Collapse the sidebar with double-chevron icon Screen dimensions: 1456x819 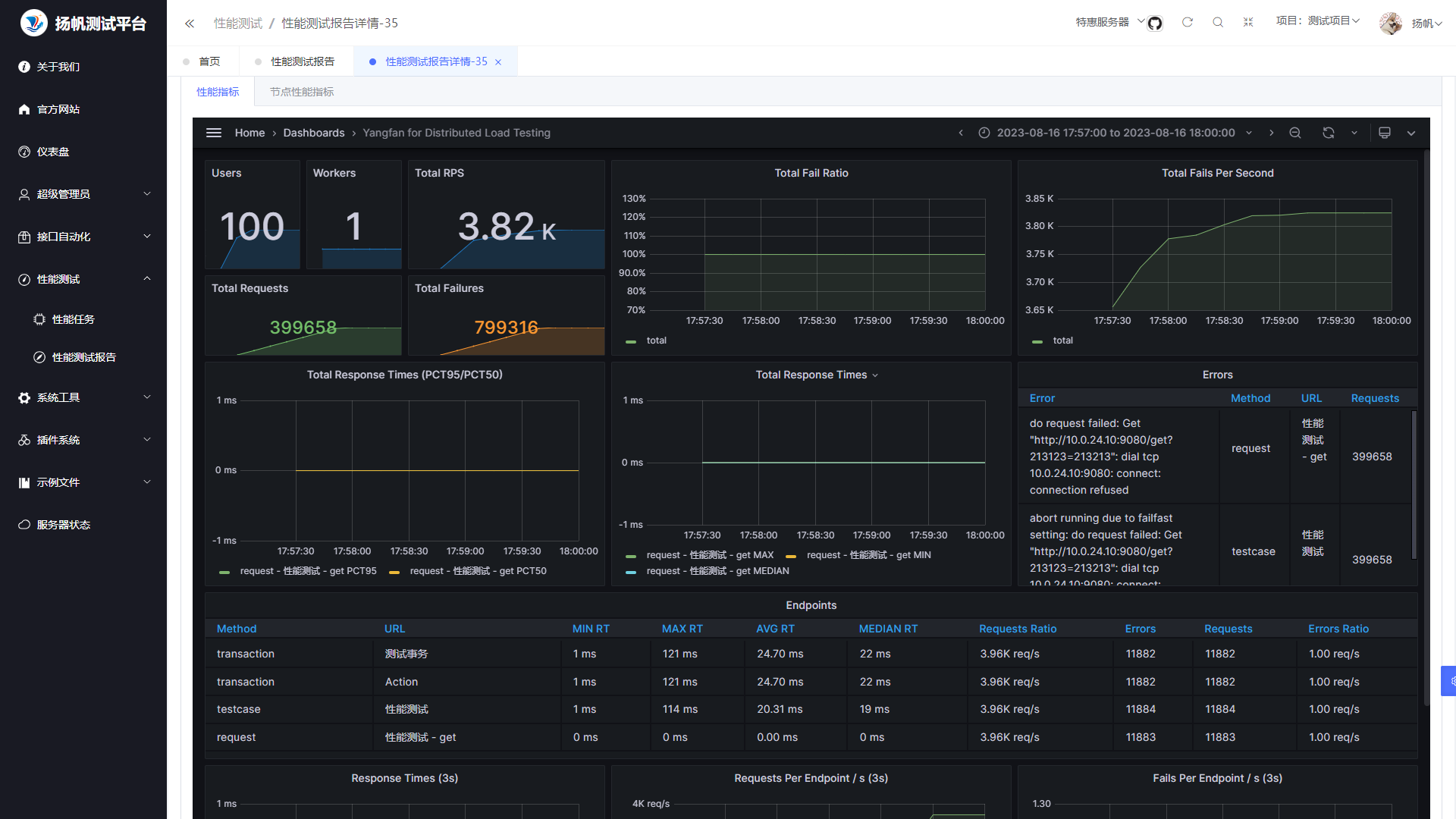(190, 24)
